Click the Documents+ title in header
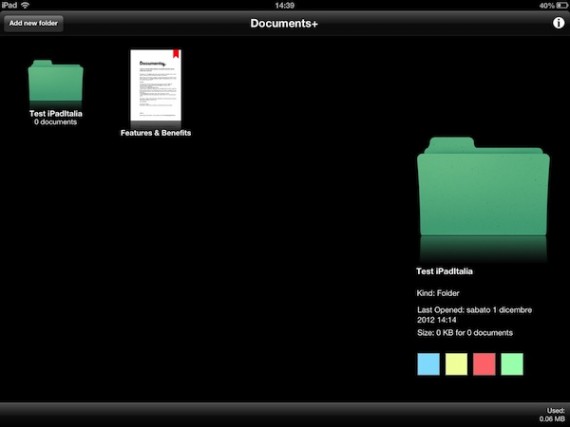Image resolution: width=570 pixels, height=427 pixels. [x=284, y=24]
